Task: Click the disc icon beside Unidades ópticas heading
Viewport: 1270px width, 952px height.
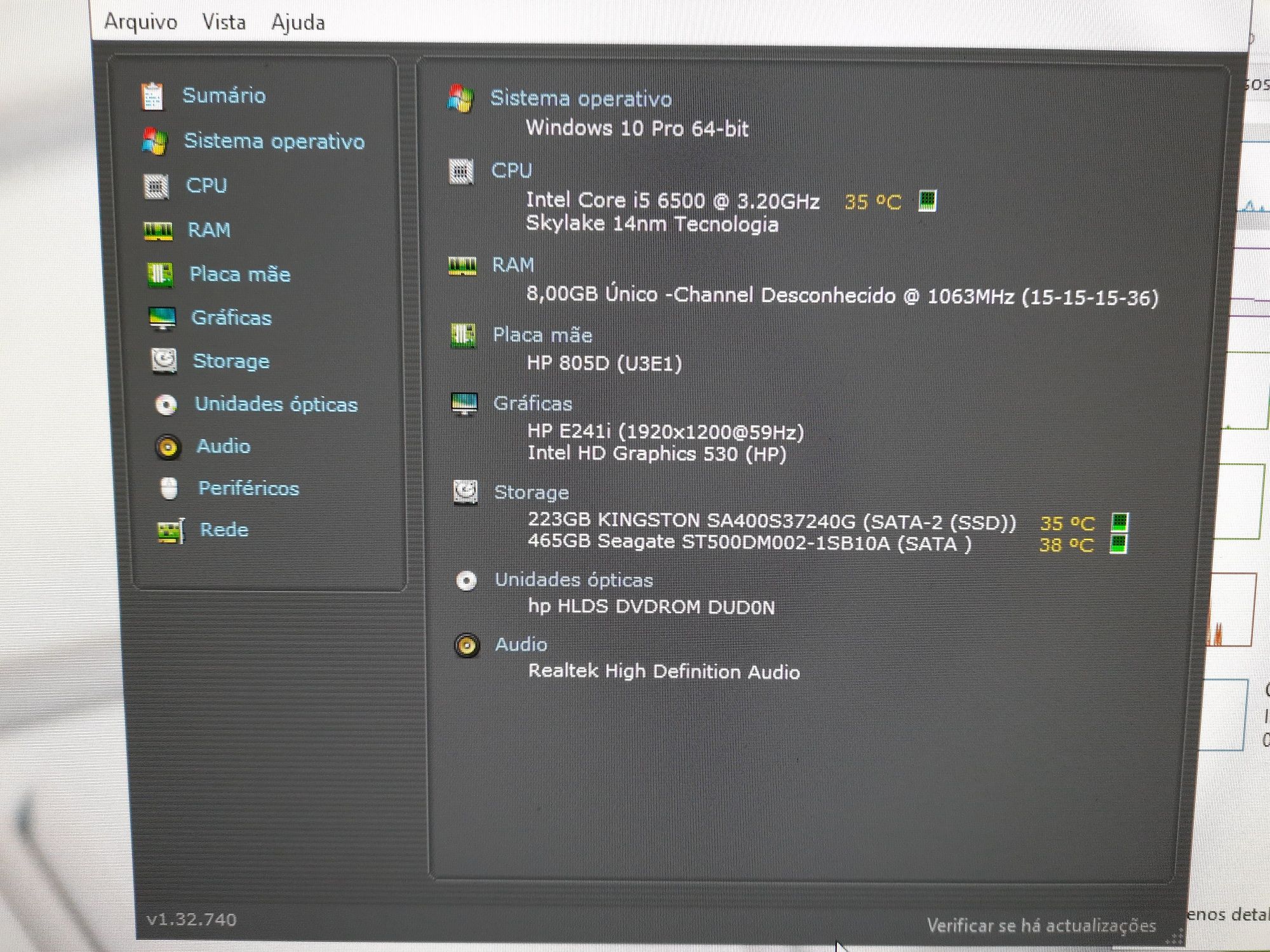Action: tap(467, 581)
